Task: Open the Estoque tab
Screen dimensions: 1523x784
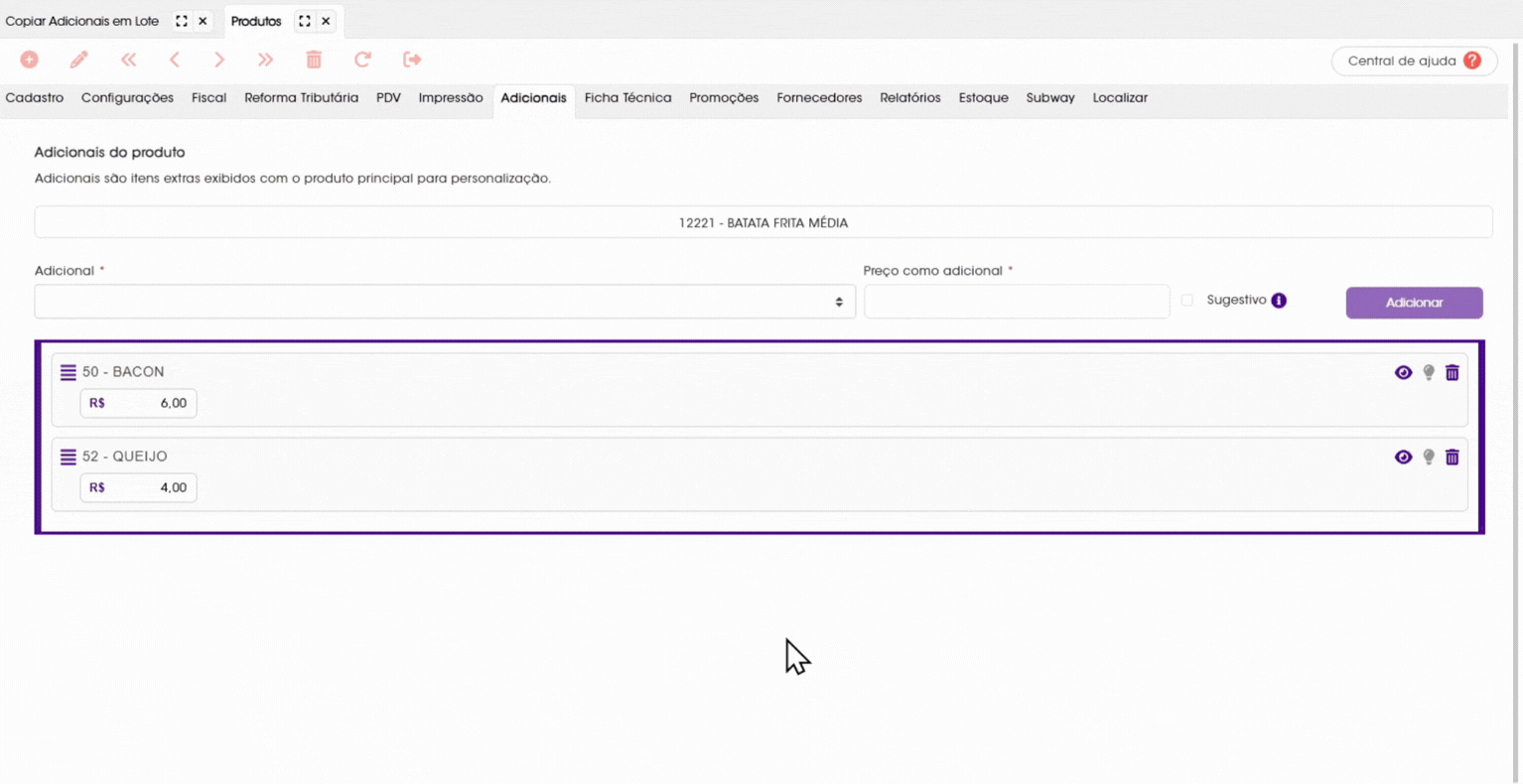Action: coord(984,98)
